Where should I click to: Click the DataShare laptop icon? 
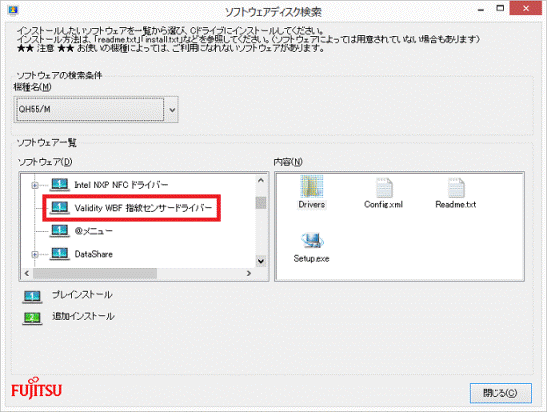pos(60,254)
